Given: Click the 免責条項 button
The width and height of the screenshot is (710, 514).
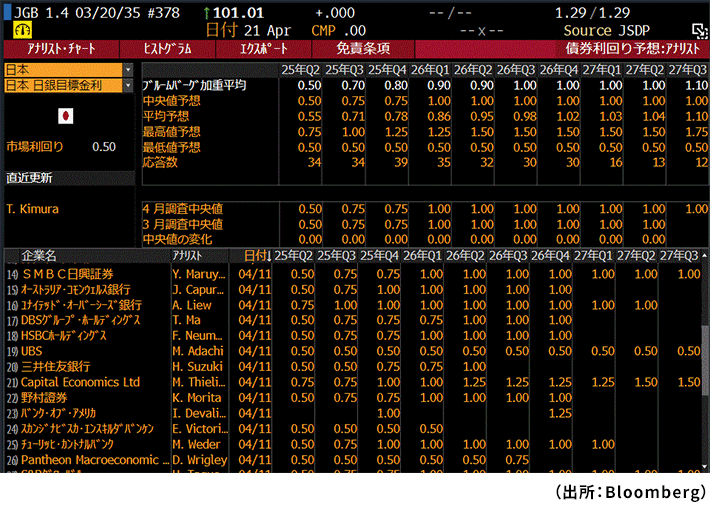Looking at the screenshot, I should (363, 49).
